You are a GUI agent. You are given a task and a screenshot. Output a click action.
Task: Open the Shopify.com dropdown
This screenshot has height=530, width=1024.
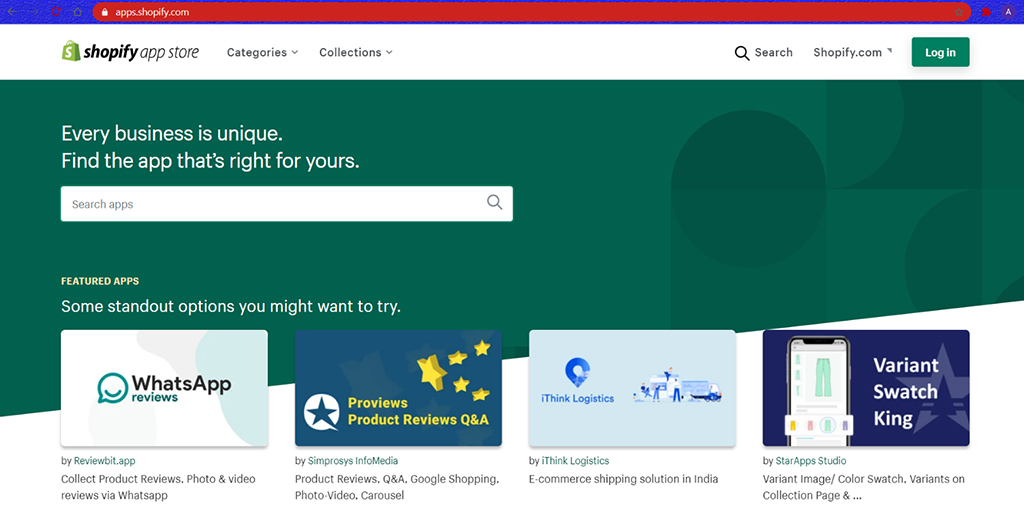coord(852,52)
